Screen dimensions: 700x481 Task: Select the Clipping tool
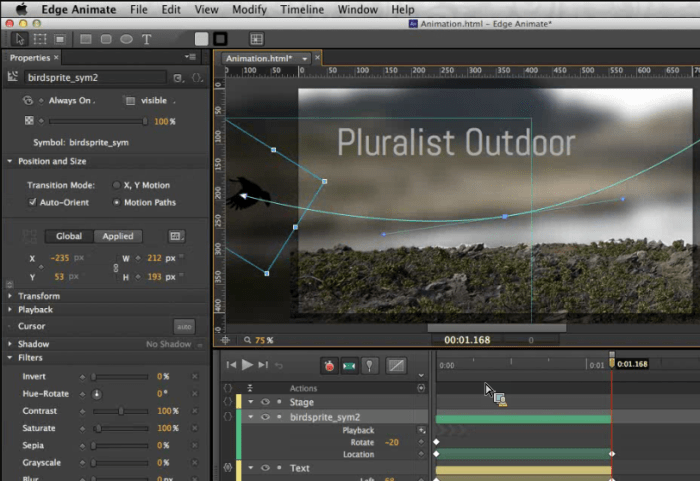(x=60, y=39)
